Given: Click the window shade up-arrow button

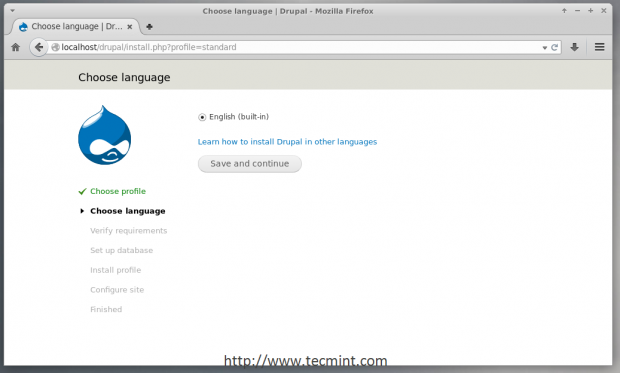Looking at the screenshot, I should 564,11.
